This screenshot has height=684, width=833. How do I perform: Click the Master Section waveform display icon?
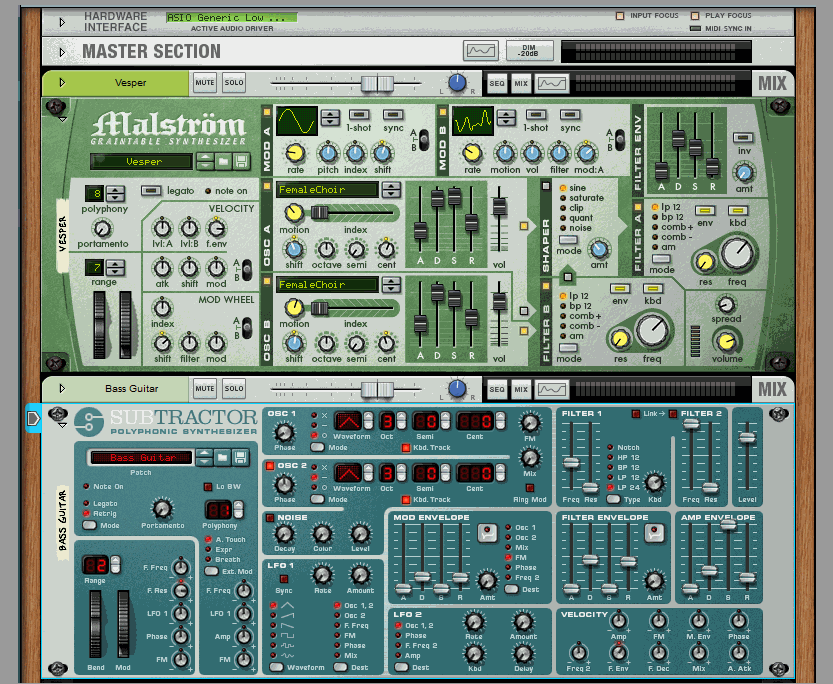pos(481,51)
